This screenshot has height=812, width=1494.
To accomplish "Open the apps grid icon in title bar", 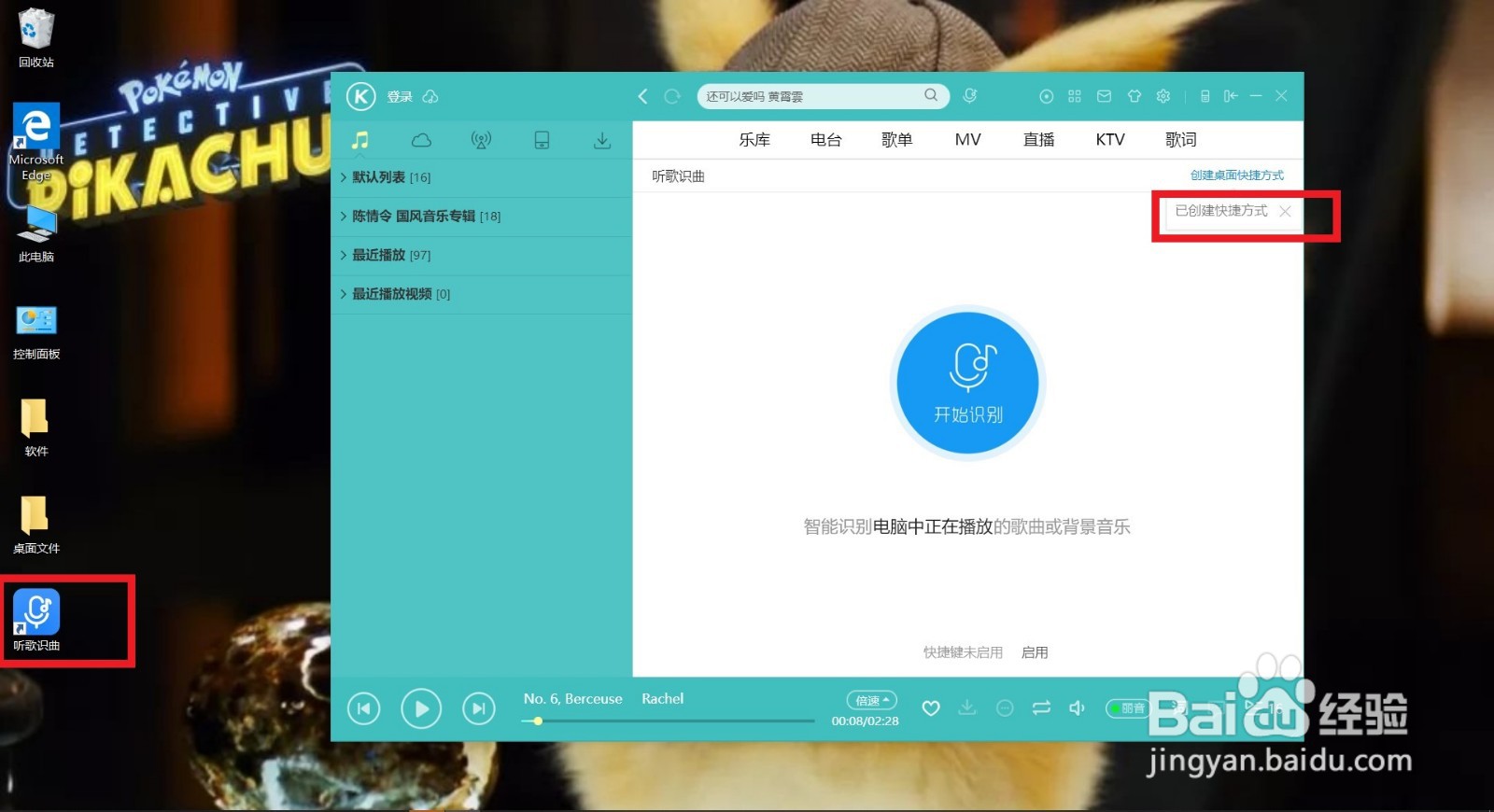I will point(1075,96).
